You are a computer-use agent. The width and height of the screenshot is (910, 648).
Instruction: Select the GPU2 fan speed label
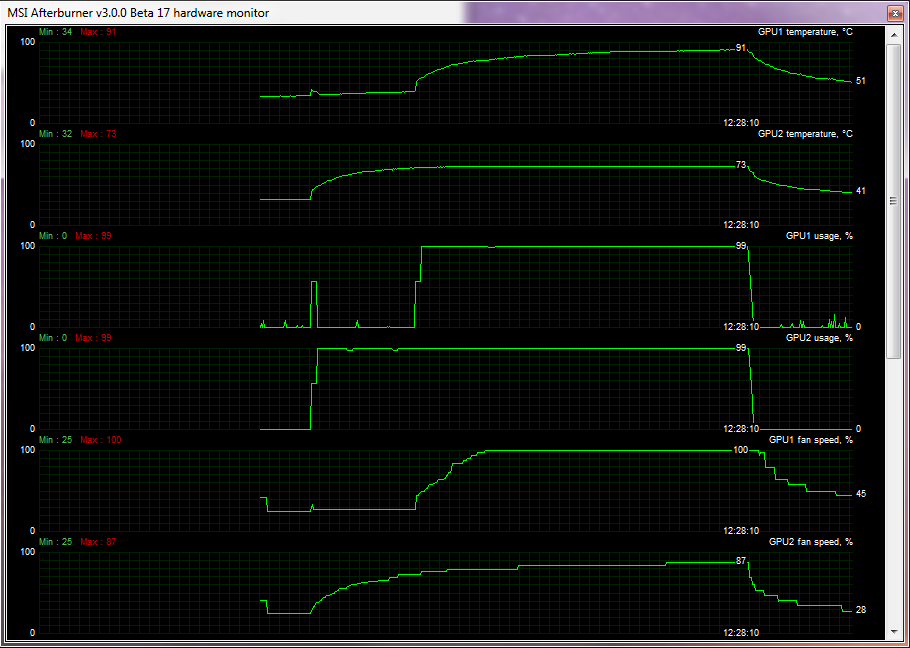coord(810,542)
